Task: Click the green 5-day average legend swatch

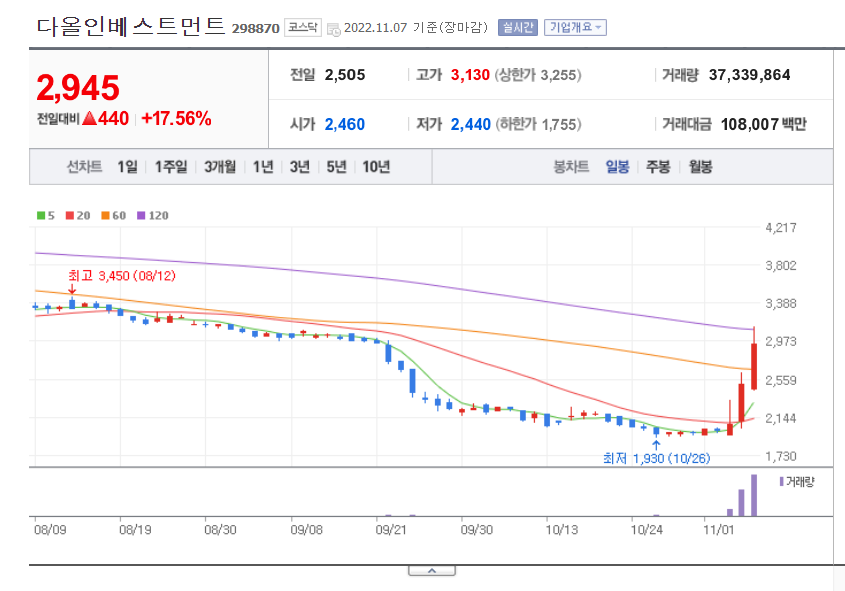Action: point(41,215)
